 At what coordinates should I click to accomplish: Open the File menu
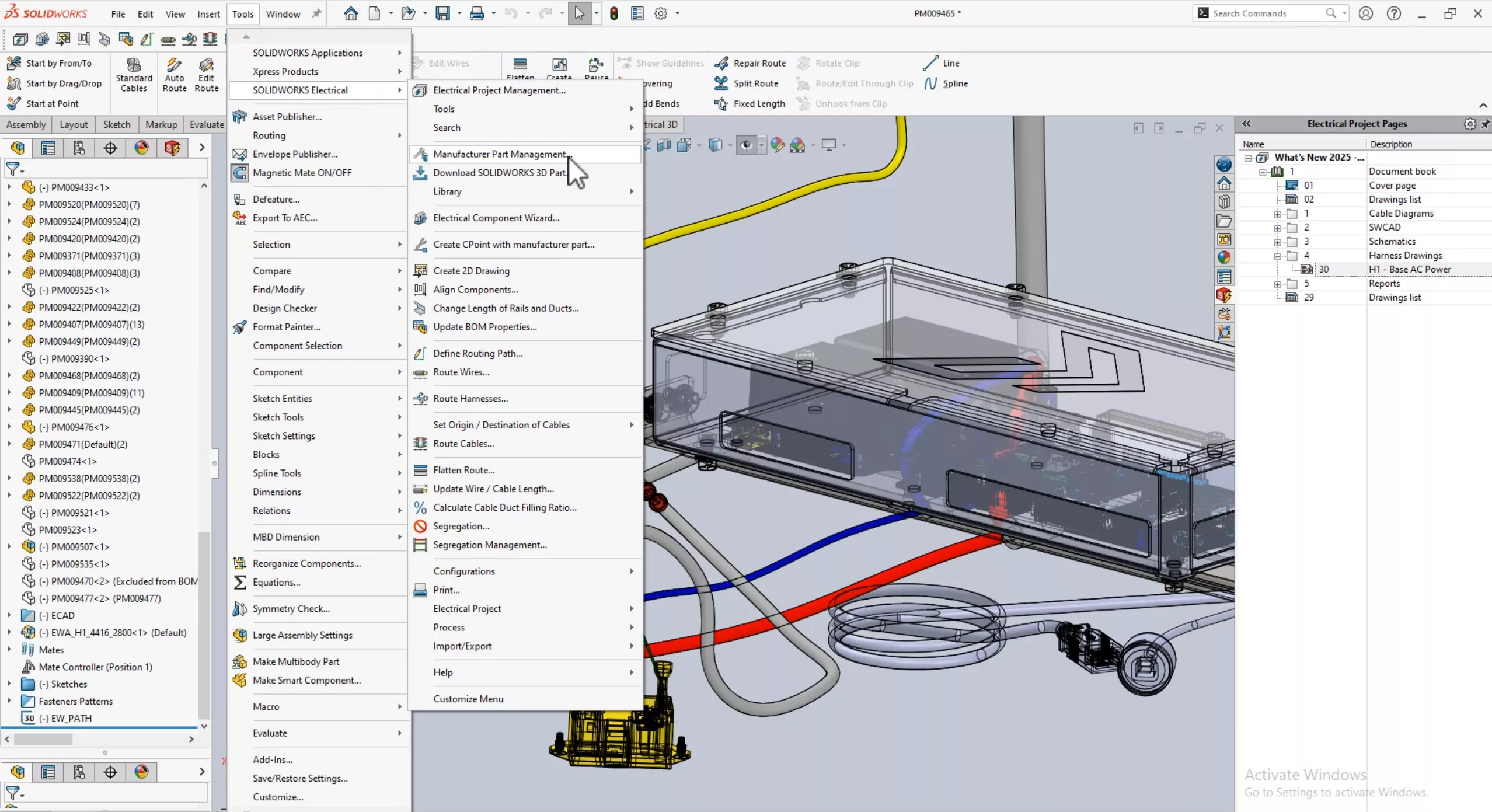[118, 13]
